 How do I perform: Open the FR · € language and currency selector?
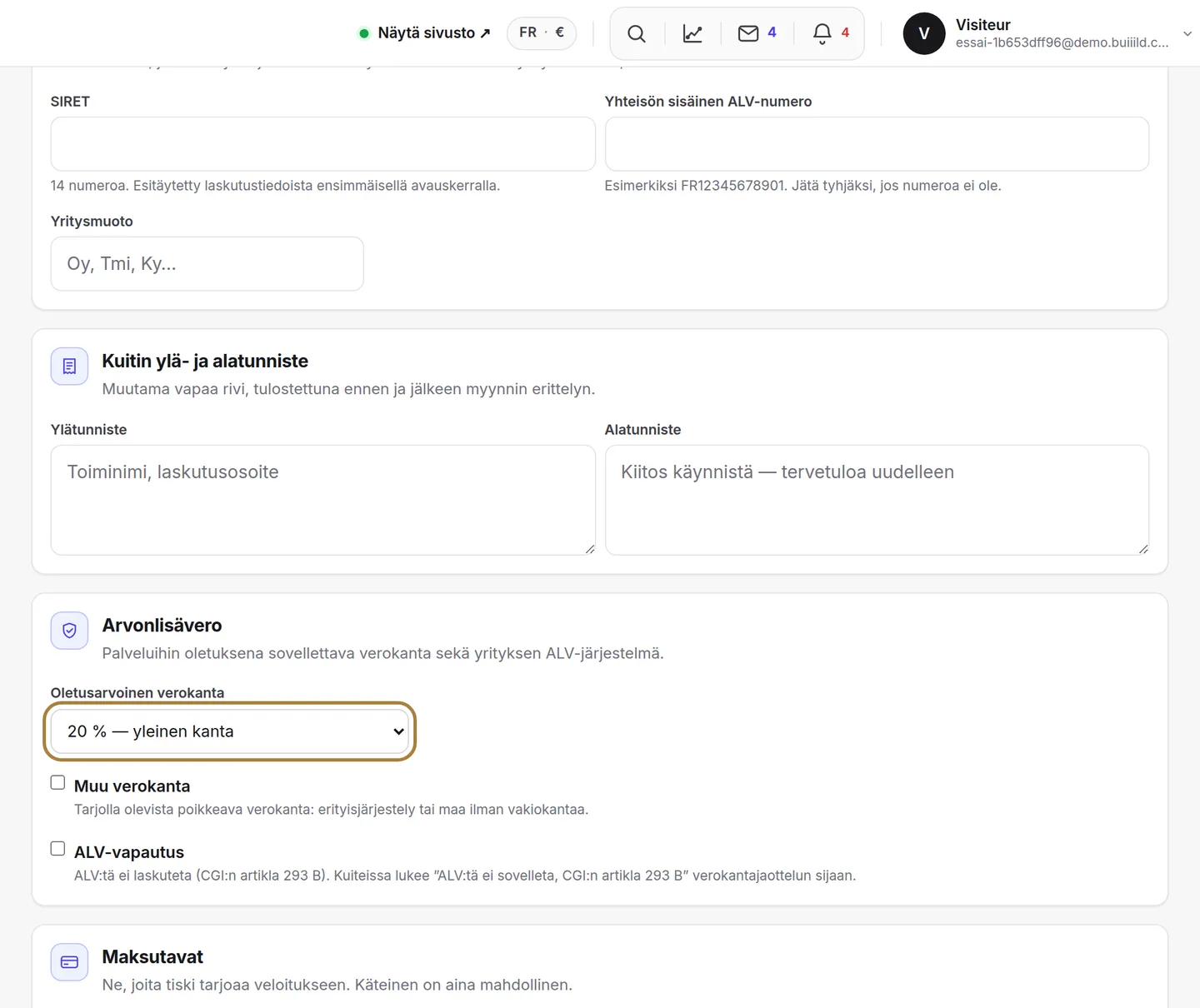(542, 32)
